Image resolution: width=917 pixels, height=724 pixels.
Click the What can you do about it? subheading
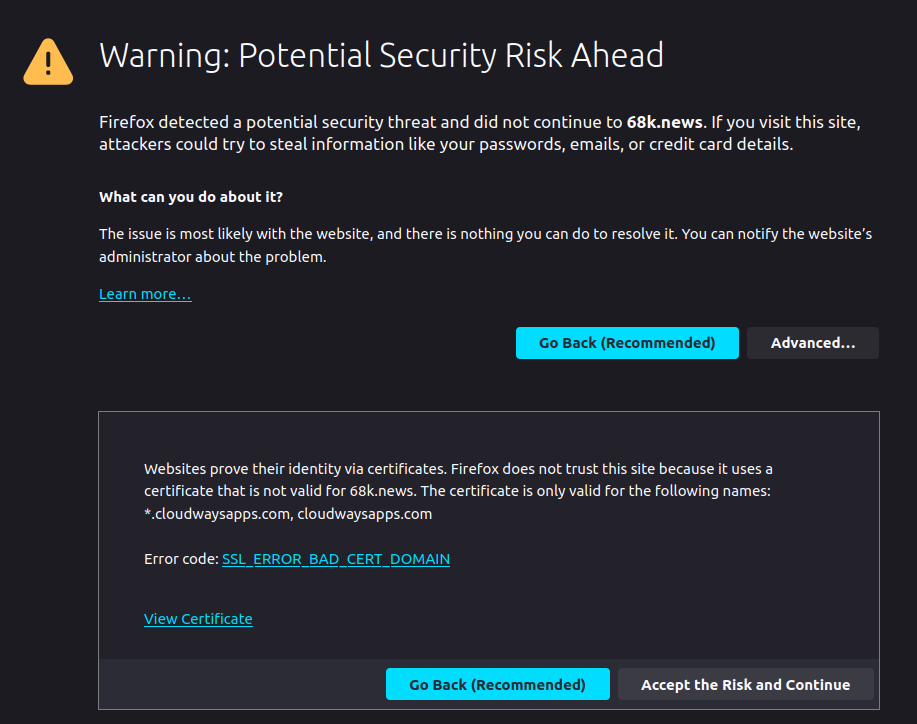click(x=191, y=197)
